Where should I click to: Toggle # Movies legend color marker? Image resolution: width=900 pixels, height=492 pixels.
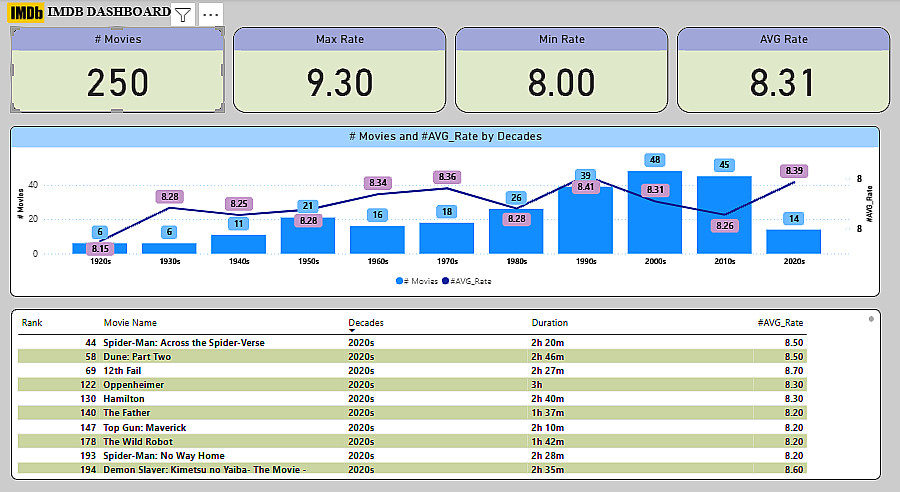tap(399, 281)
